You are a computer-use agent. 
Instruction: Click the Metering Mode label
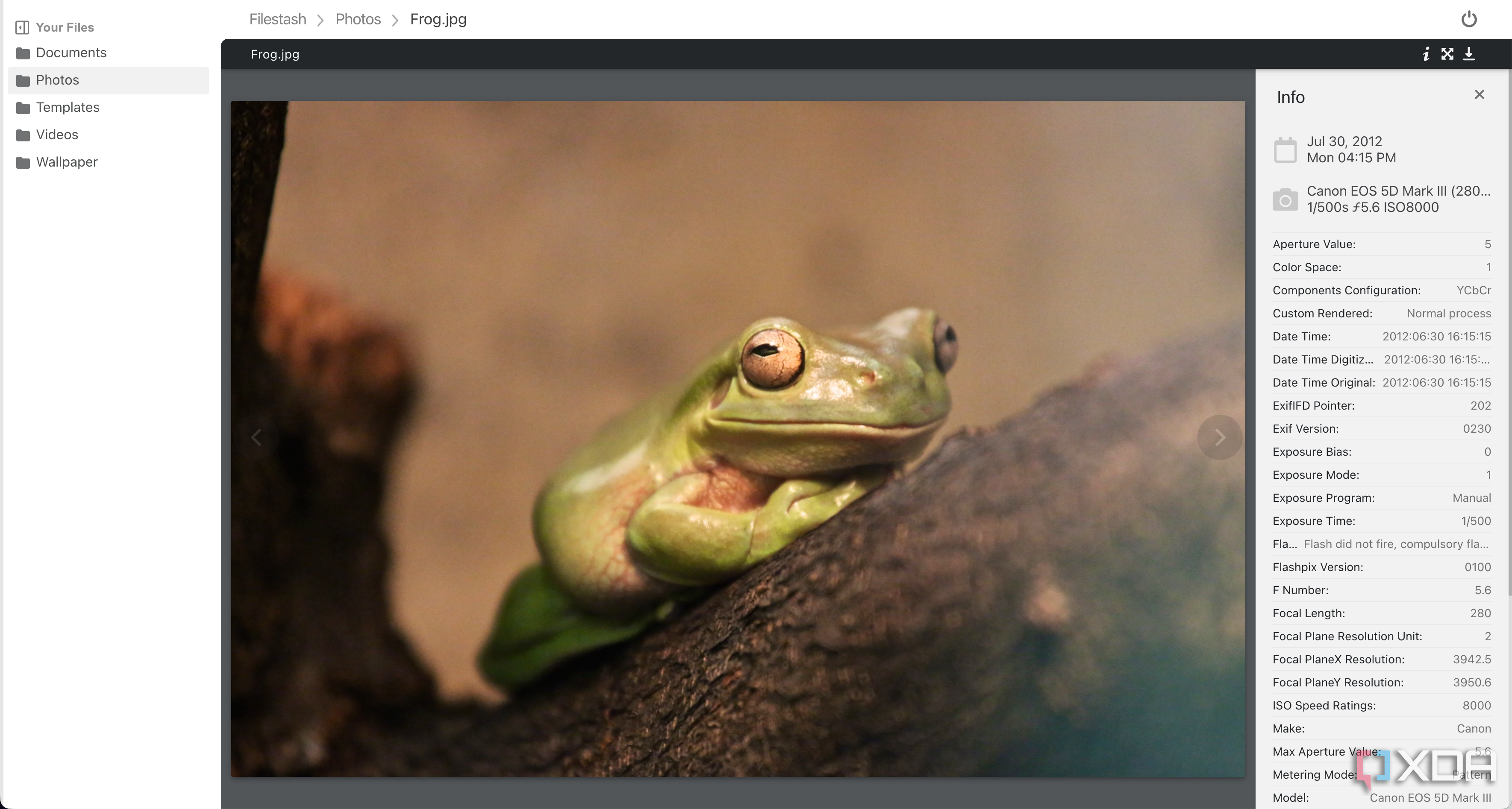coord(1315,775)
